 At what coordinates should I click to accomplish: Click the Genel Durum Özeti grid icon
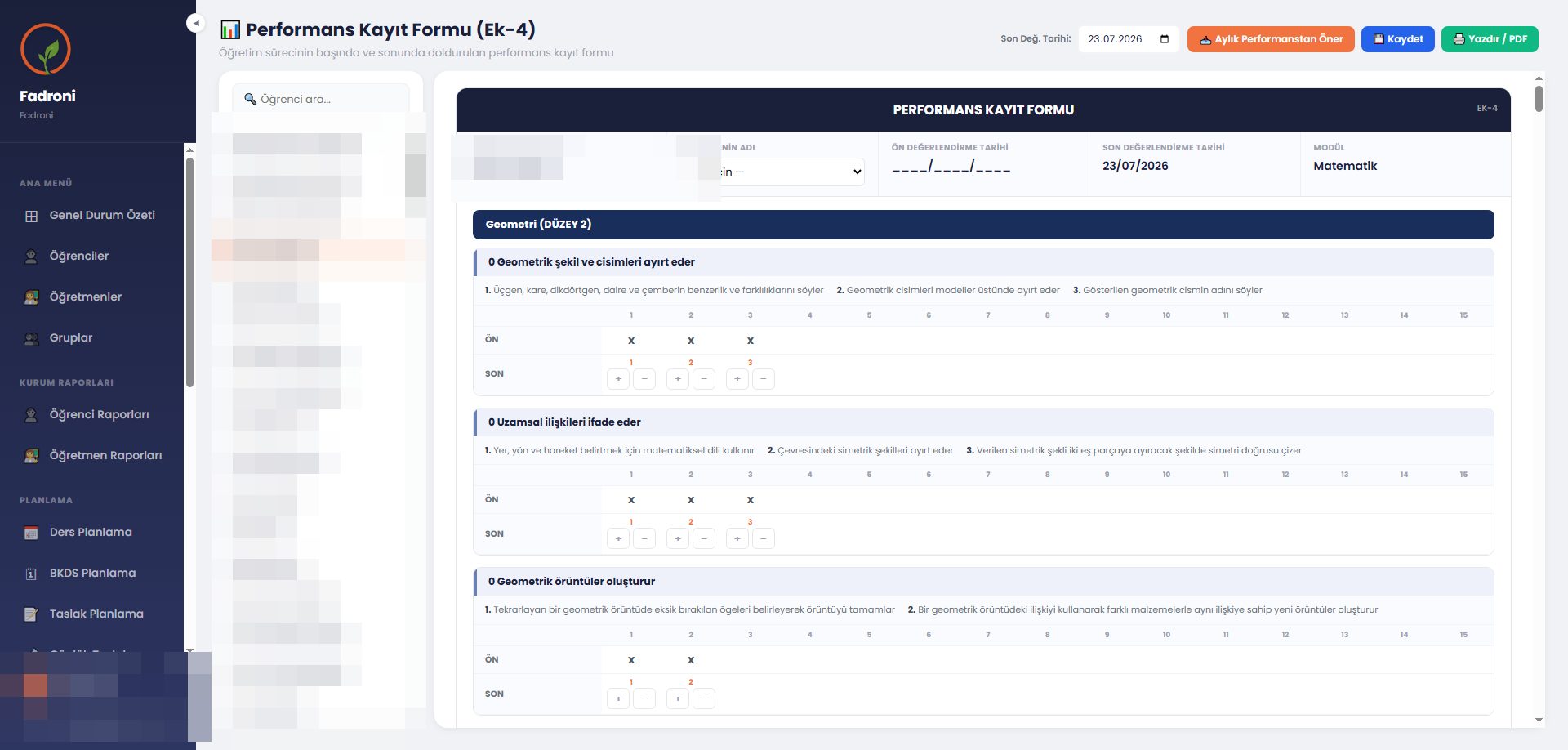coord(31,216)
